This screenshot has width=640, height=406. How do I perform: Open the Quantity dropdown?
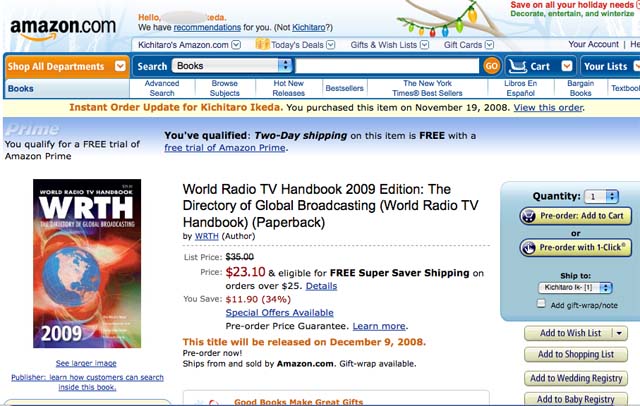pyautogui.click(x=601, y=197)
